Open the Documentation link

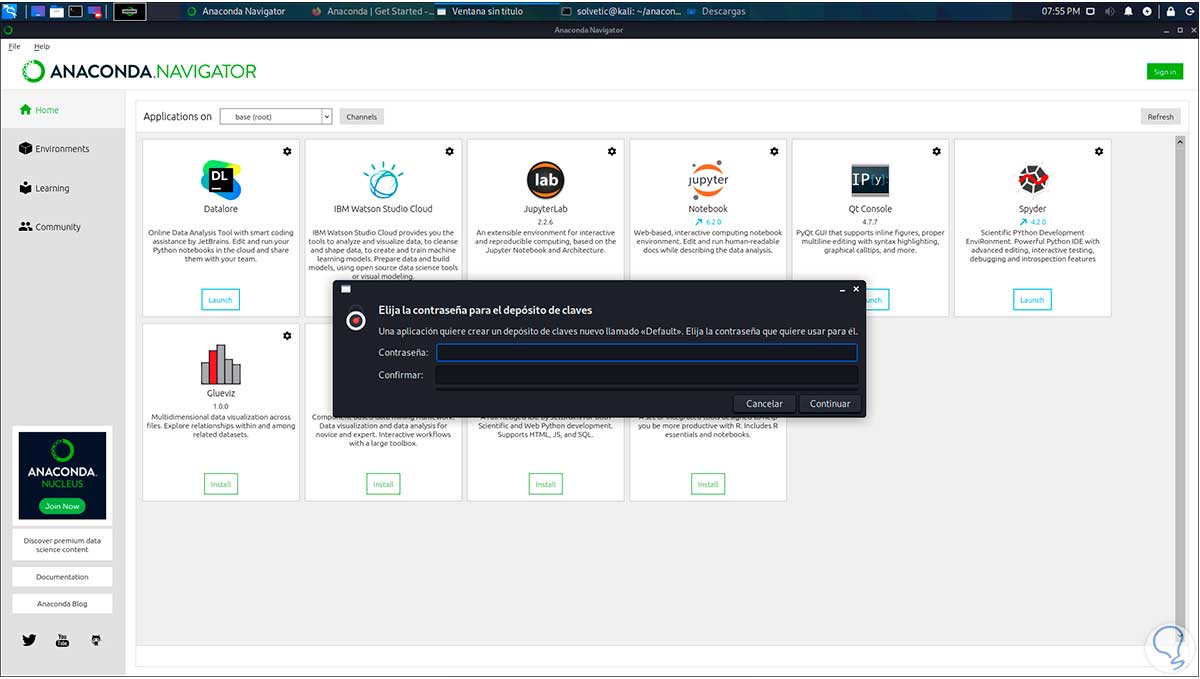pos(62,577)
